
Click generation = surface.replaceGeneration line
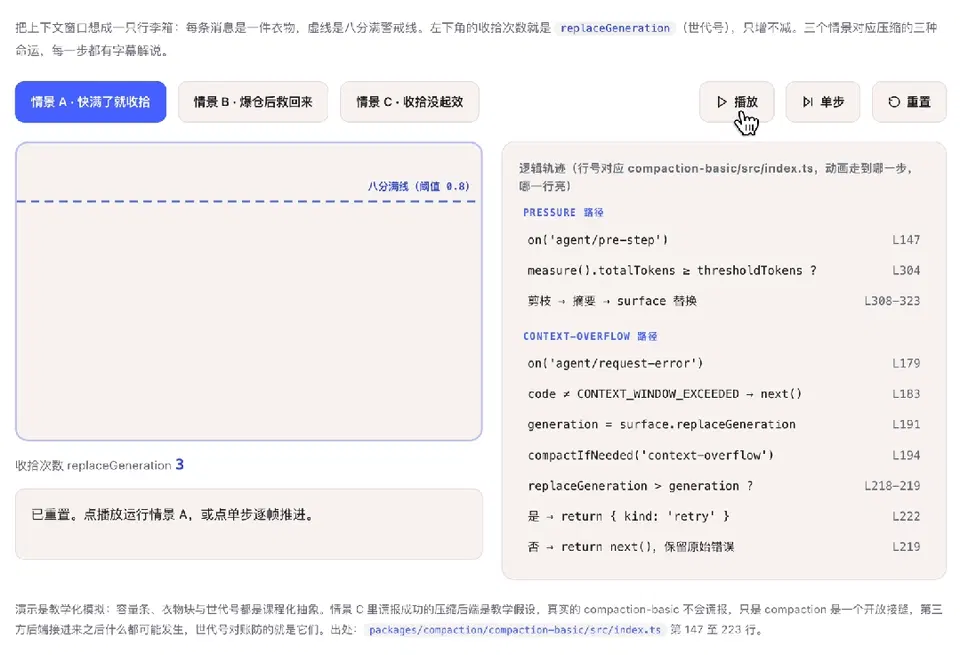coord(724,425)
